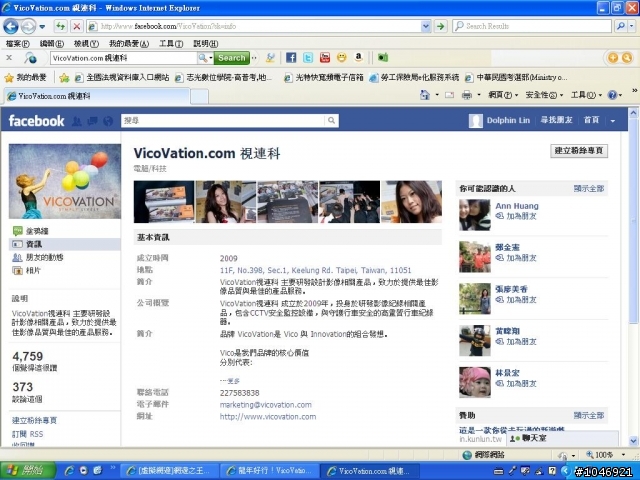Click the add to favorites bar star icon
Viewport: 640px width, 480px height.
click(64, 78)
